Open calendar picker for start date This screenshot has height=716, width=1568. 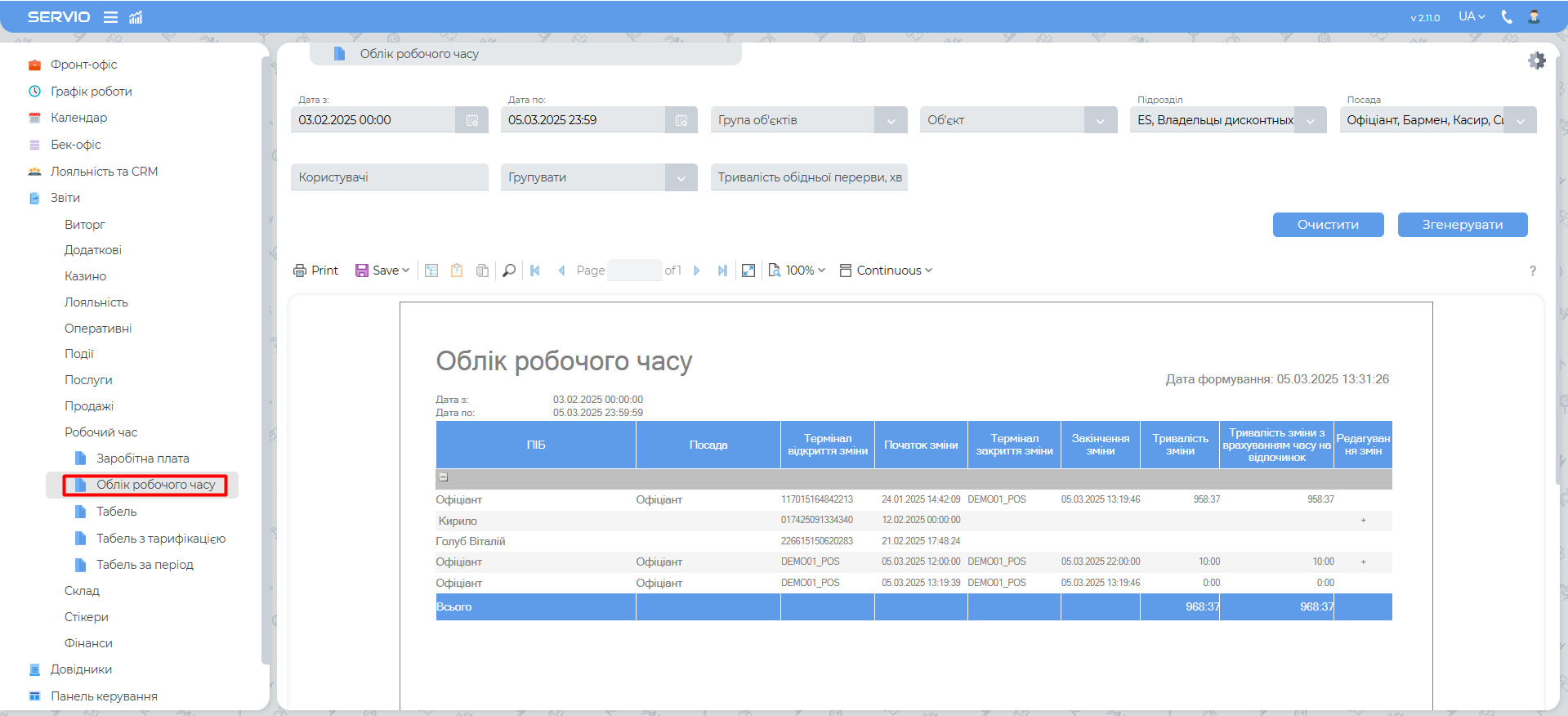point(472,120)
